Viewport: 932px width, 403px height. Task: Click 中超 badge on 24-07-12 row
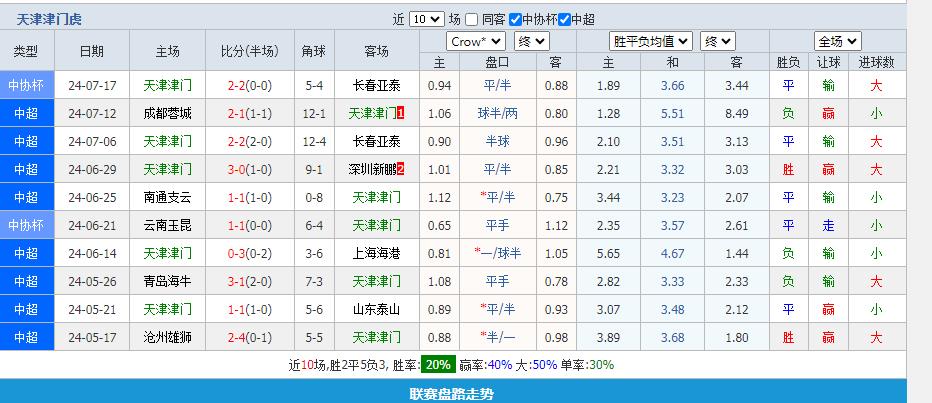click(26, 113)
